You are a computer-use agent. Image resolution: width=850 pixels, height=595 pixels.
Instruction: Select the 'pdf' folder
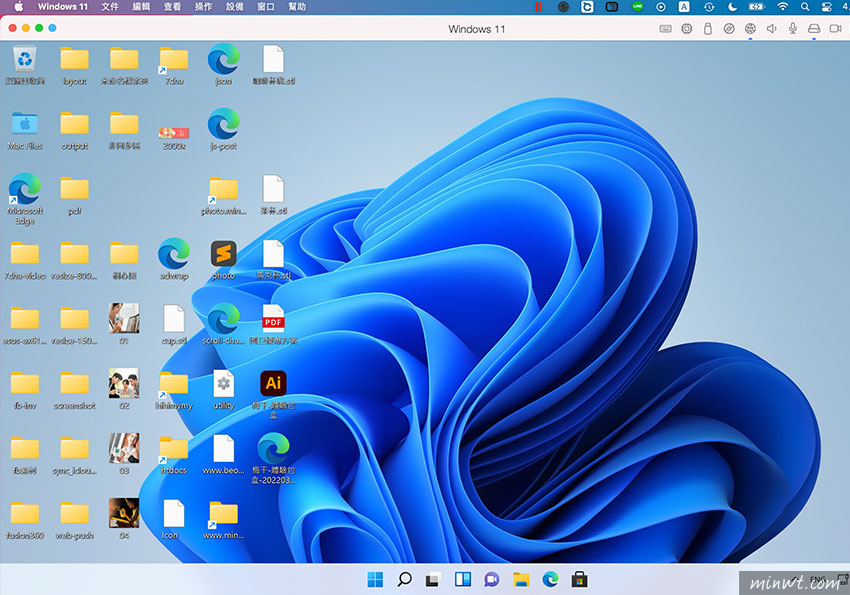(74, 189)
